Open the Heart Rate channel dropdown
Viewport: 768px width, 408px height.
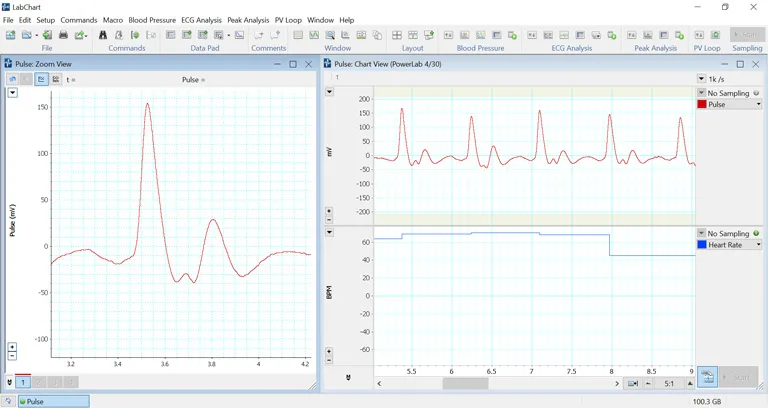coord(758,244)
